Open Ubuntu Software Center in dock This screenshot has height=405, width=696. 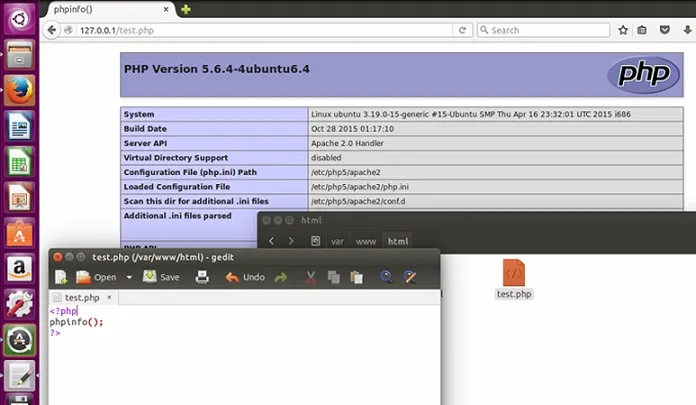click(x=19, y=234)
